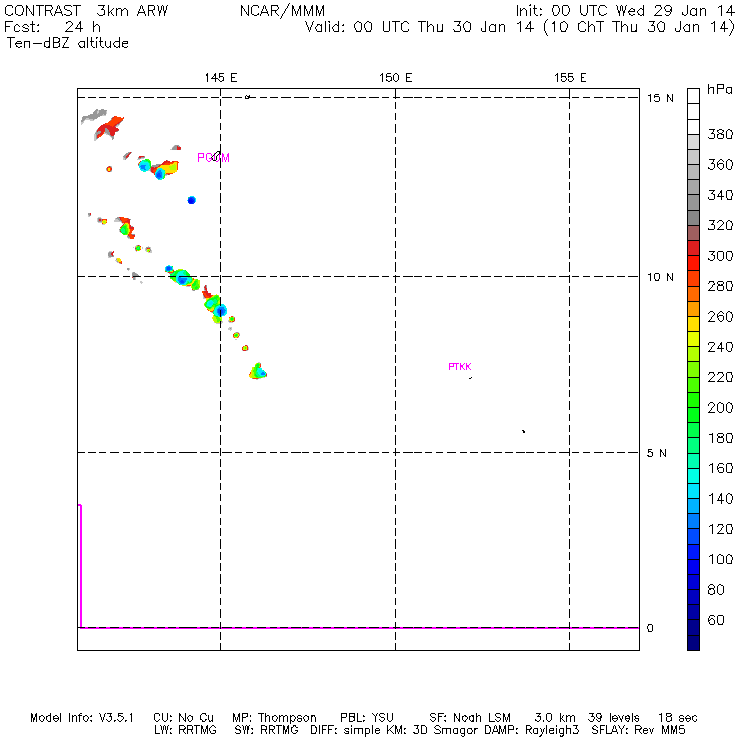Click the 220 color bar value
Image resolution: width=740 pixels, height=740 pixels.
(x=720, y=377)
